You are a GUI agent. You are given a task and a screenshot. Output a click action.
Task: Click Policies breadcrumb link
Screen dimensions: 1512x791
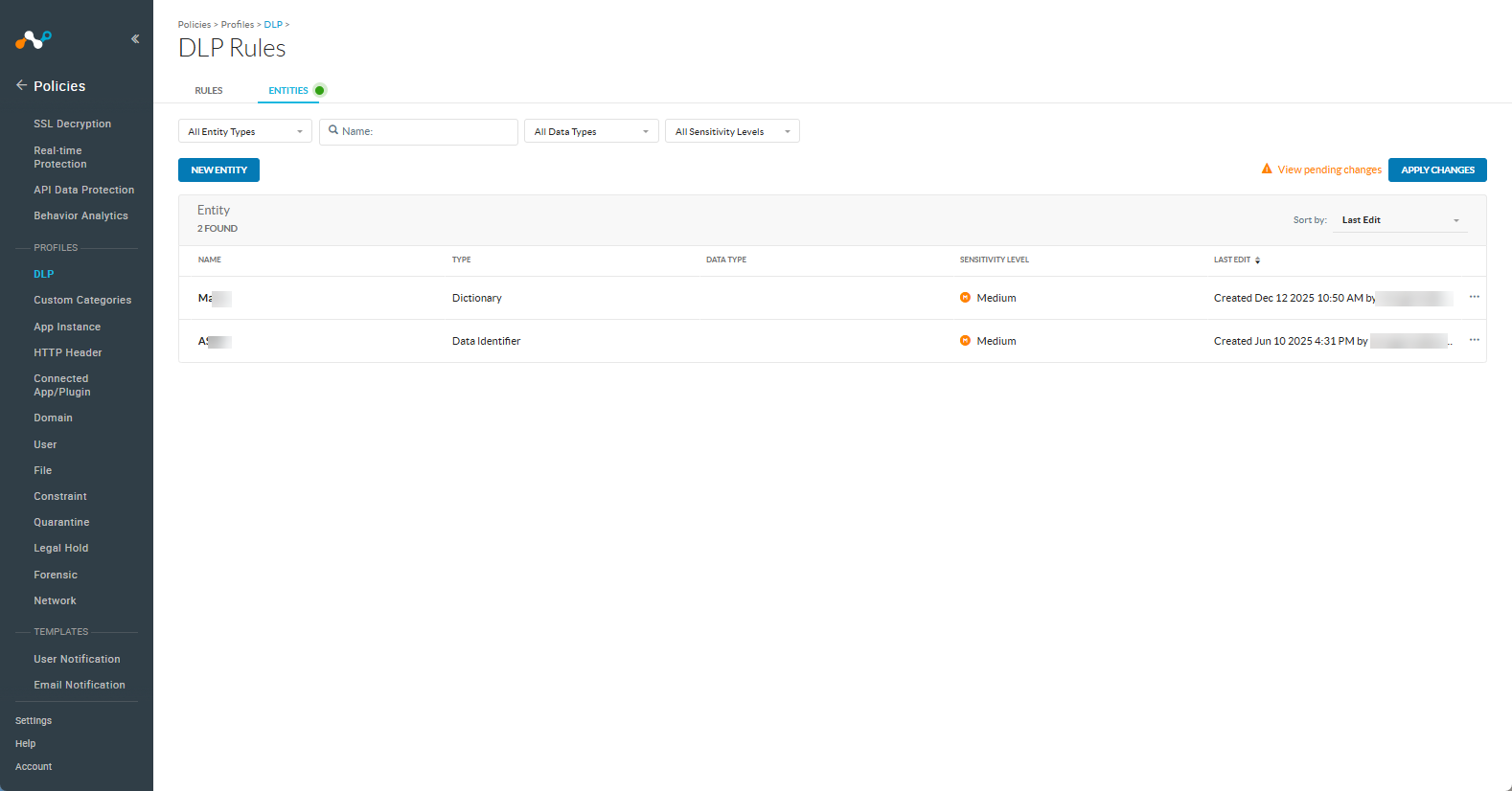click(195, 25)
